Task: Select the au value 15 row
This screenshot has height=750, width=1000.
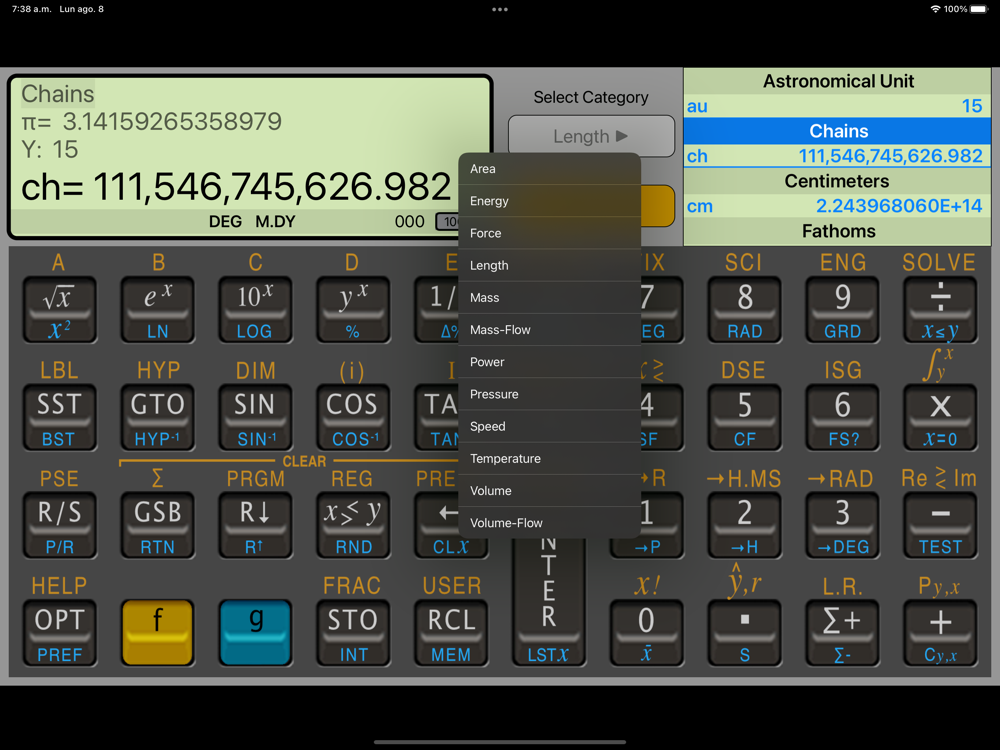Action: coord(837,106)
